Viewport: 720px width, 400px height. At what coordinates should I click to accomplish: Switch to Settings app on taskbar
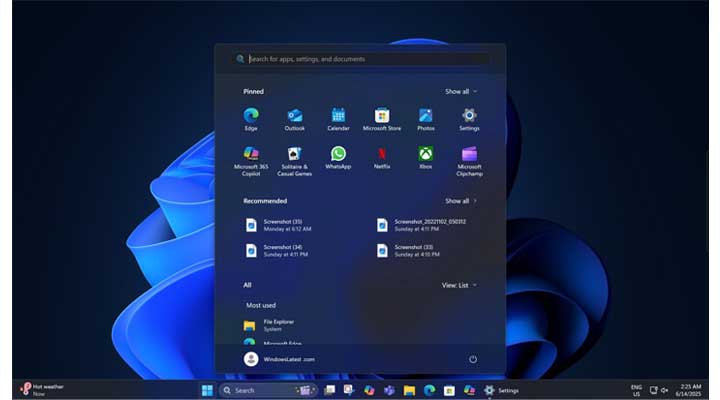point(501,390)
